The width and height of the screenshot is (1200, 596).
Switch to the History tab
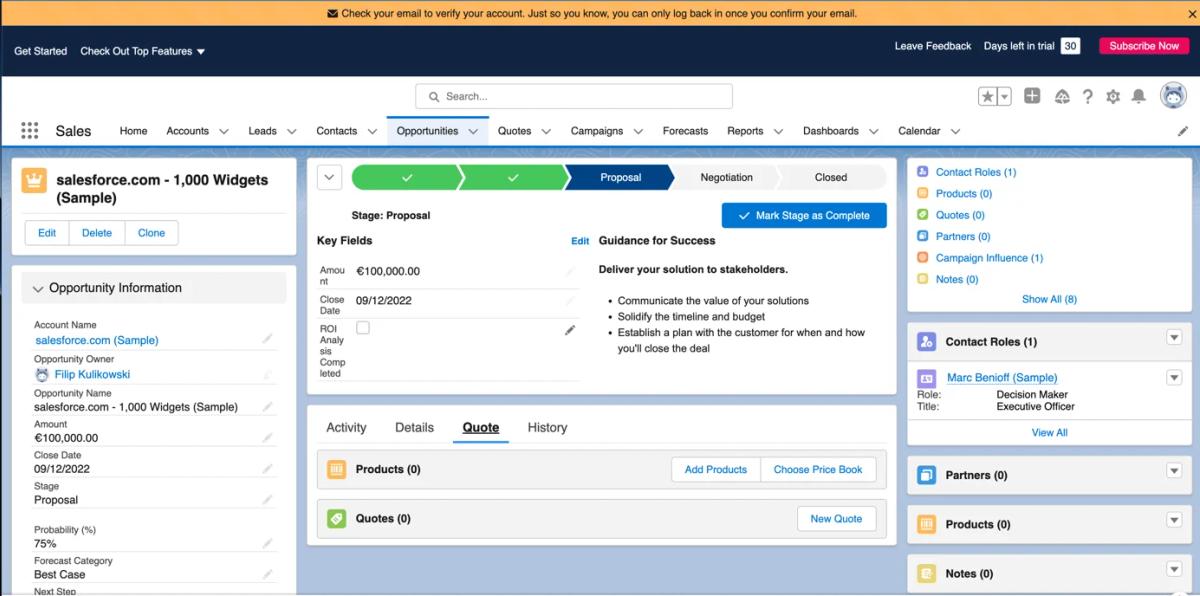[x=547, y=427]
